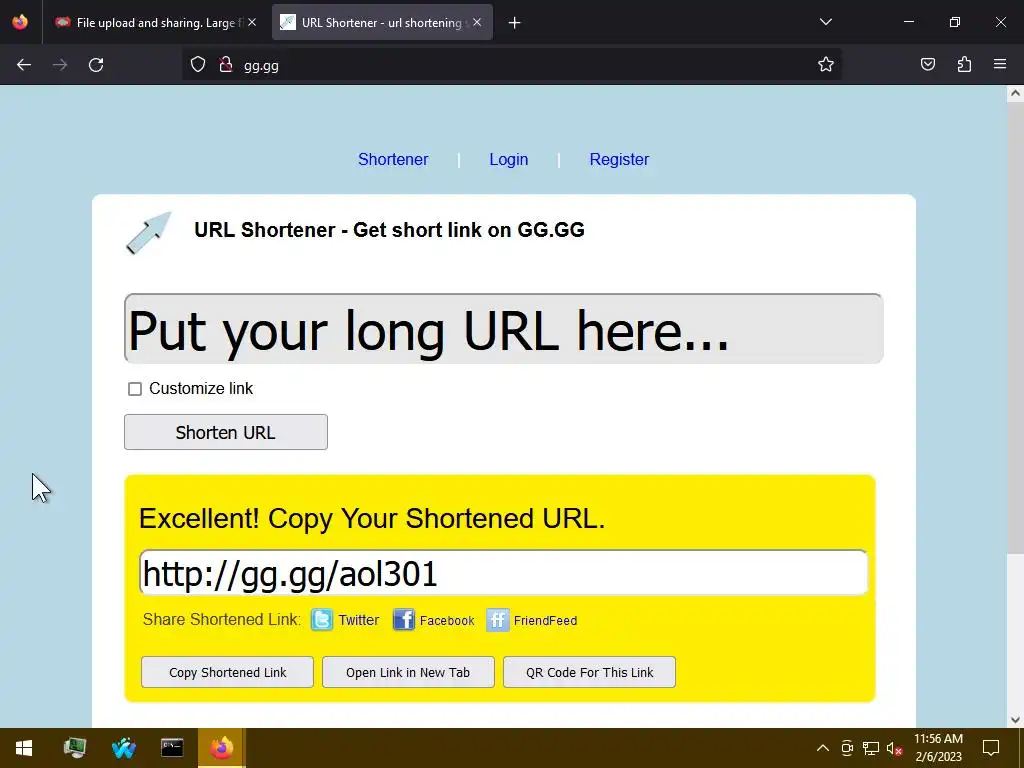Enable the Customize link checkbox
The image size is (1024, 768).
(x=135, y=389)
